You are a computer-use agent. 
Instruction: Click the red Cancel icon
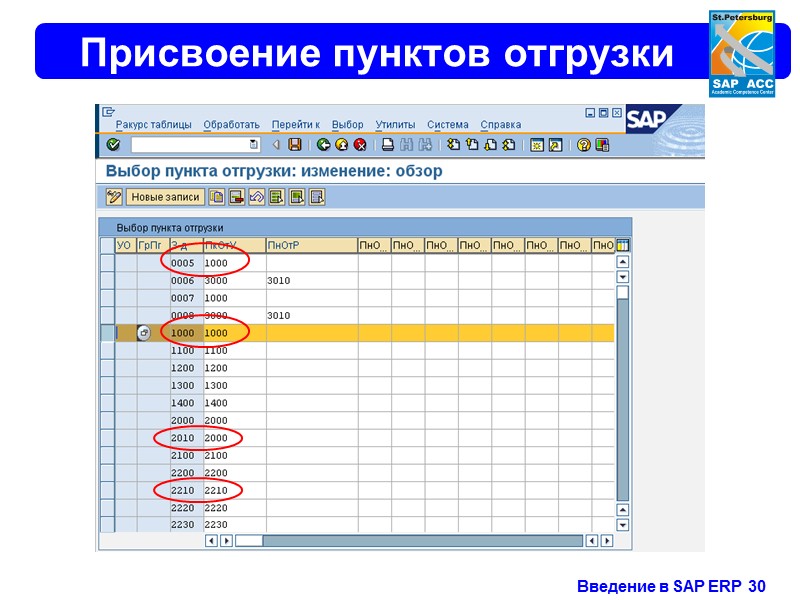[x=360, y=145]
